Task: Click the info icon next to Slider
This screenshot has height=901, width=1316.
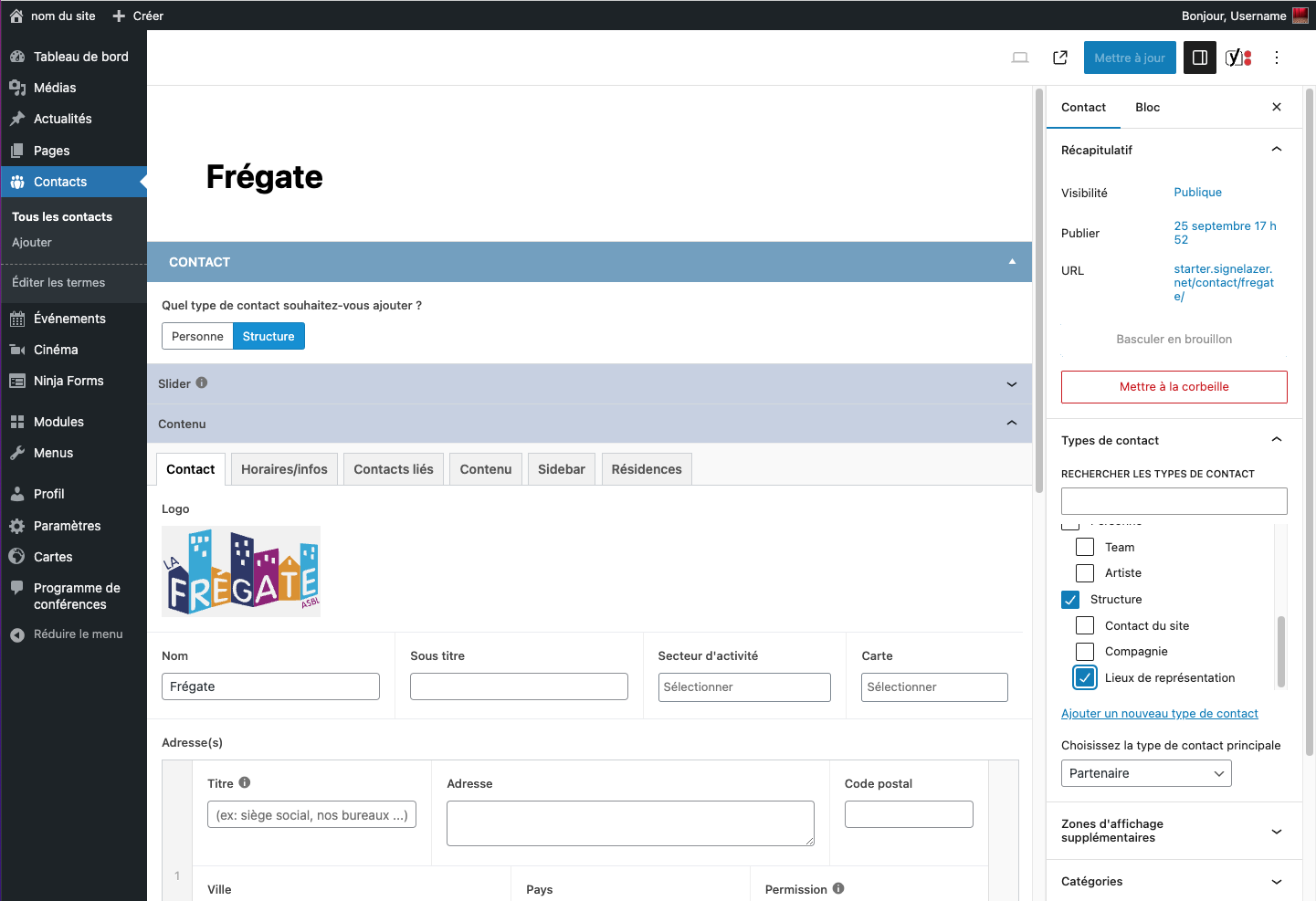Action: point(202,383)
